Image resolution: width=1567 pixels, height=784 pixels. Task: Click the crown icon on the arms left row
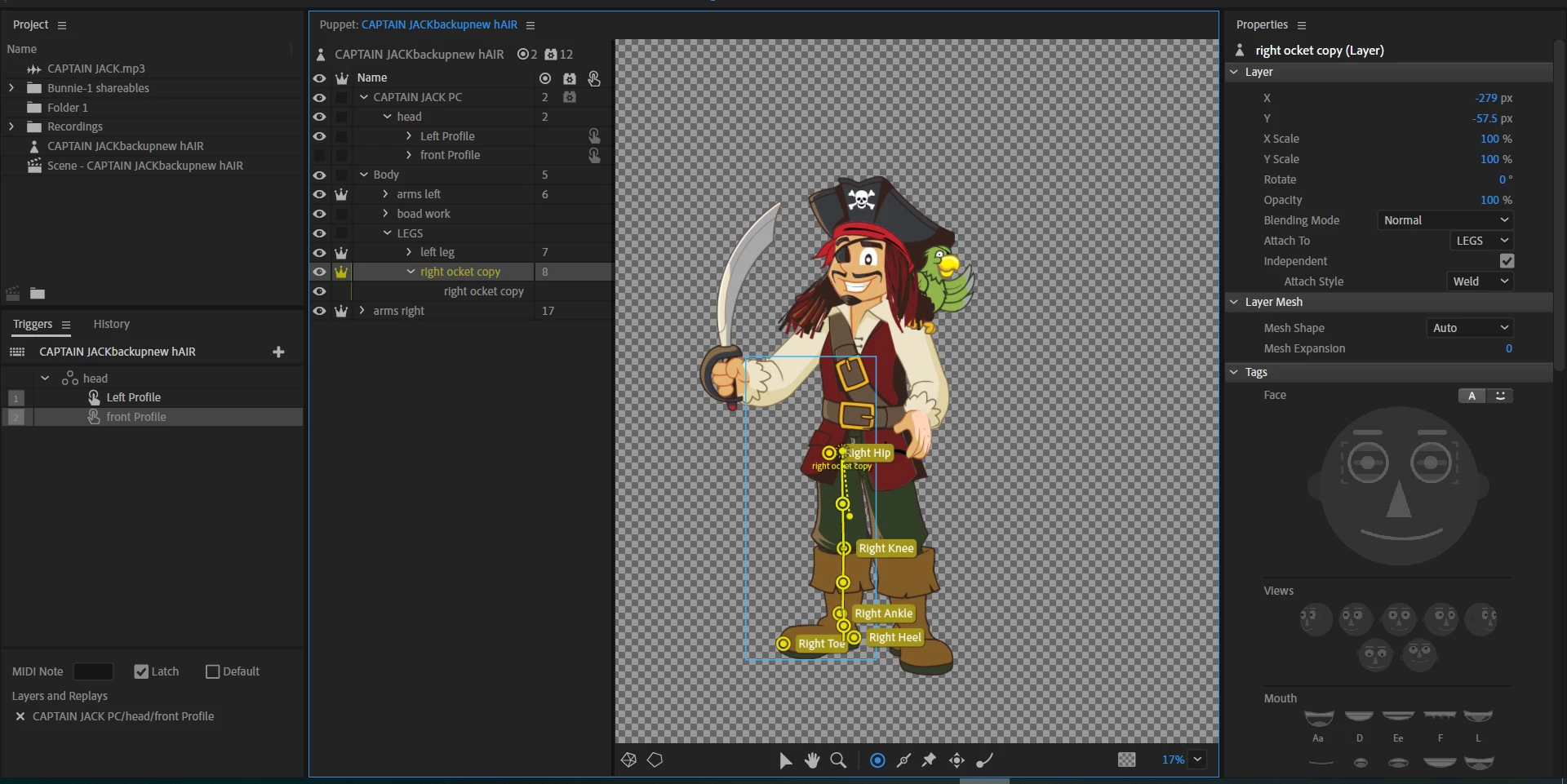point(341,194)
